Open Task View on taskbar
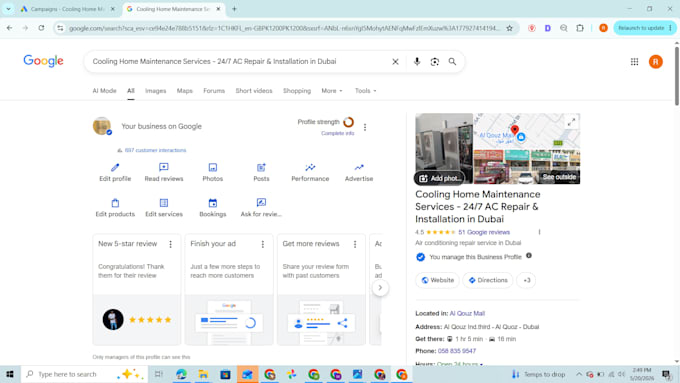The width and height of the screenshot is (680, 383). pos(159,374)
